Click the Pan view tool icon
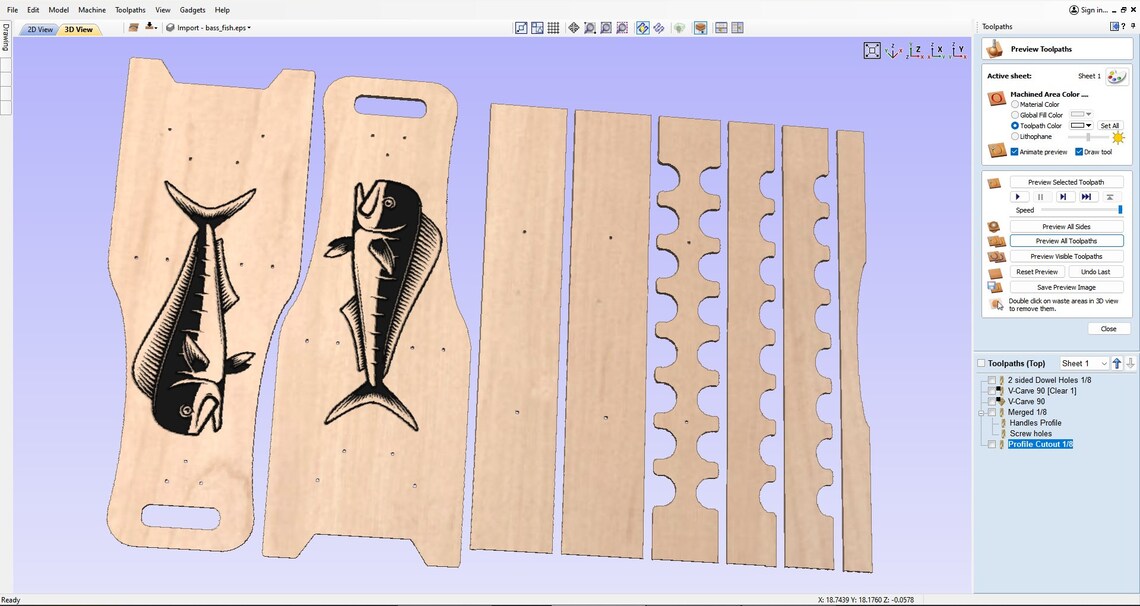 pos(573,27)
